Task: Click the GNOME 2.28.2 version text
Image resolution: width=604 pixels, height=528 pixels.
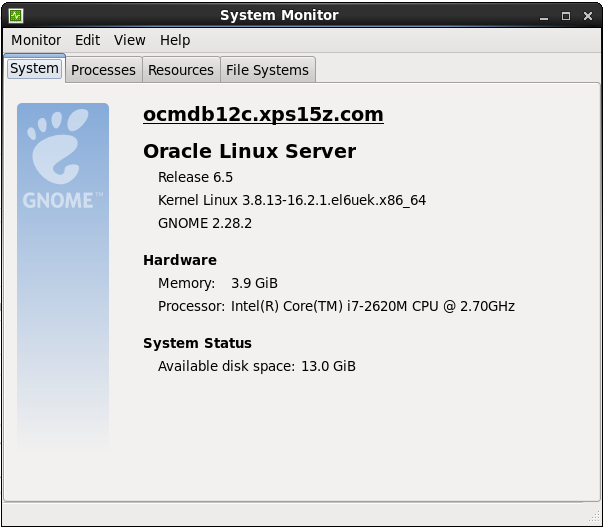Action: pos(205,223)
